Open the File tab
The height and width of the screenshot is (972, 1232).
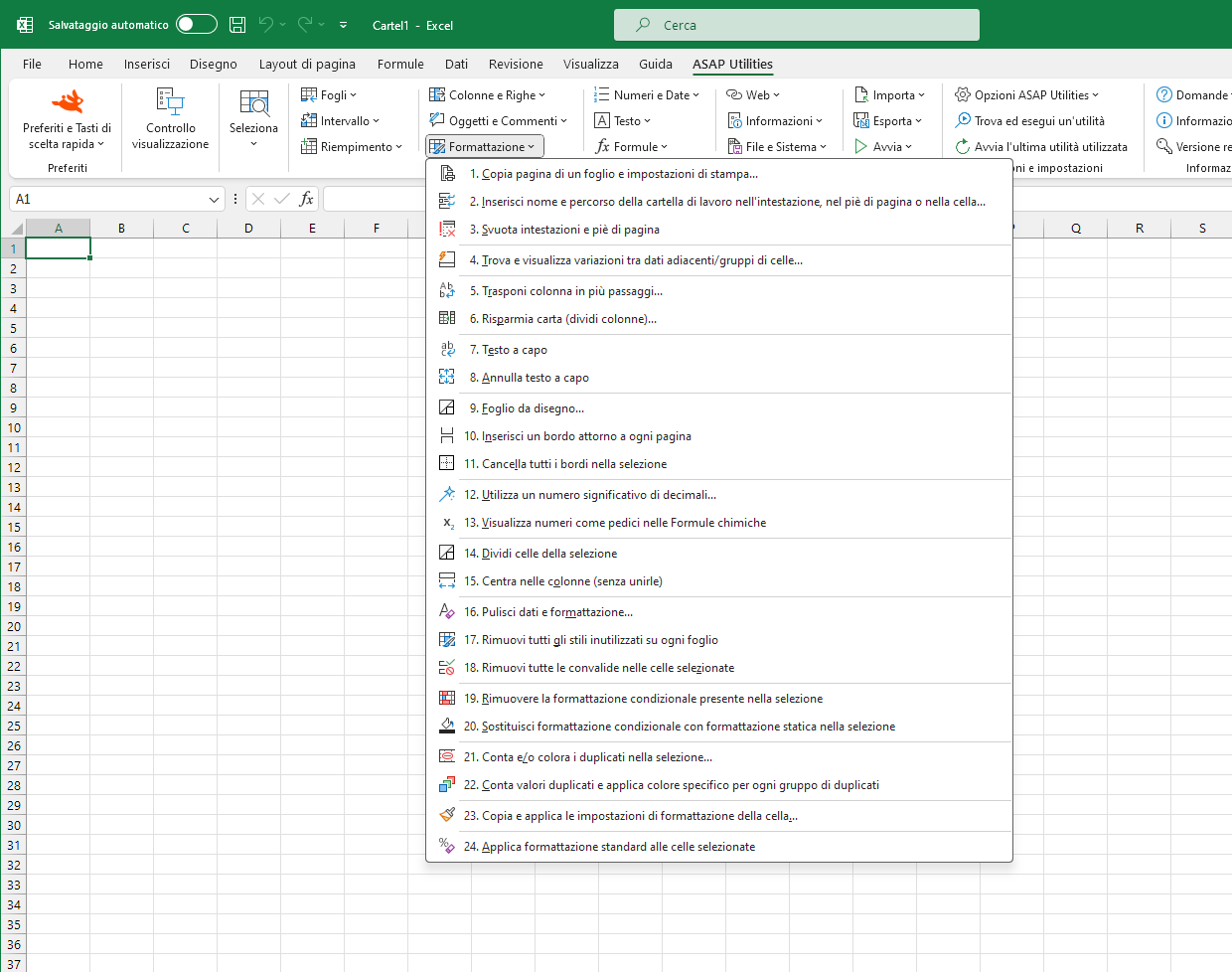[32, 64]
